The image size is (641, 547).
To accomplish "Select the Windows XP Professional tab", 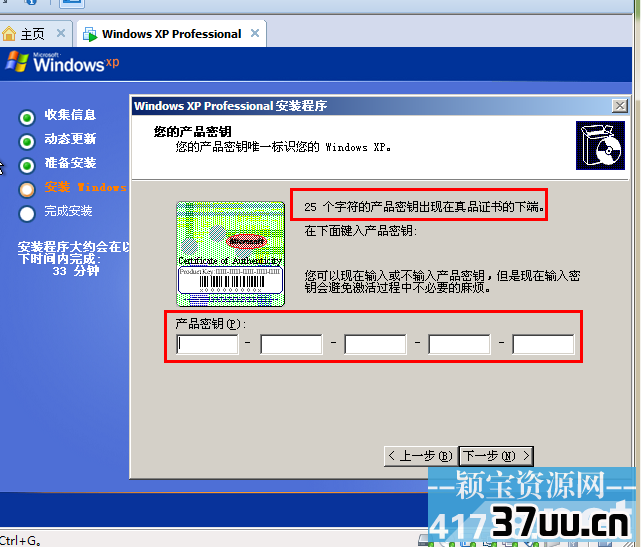I will click(x=171, y=34).
